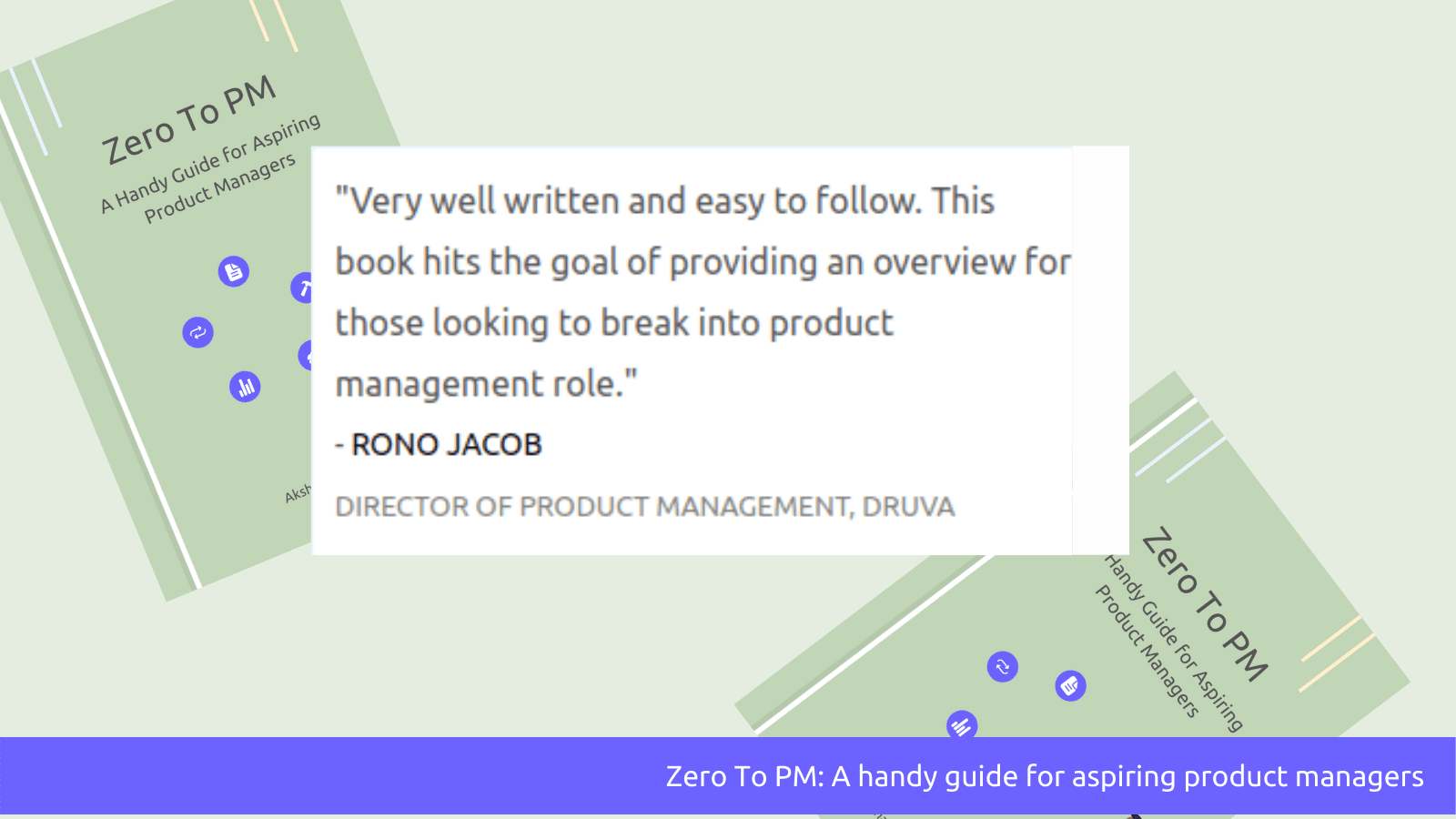Screen dimensions: 1456x819
Task: Click the bar chart icon on the left book
Action: pyautogui.click(x=245, y=387)
